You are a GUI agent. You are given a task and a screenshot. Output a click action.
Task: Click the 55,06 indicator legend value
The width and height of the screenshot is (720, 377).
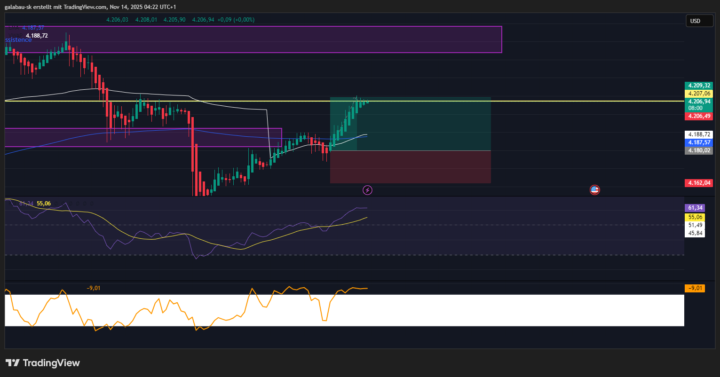click(44, 203)
